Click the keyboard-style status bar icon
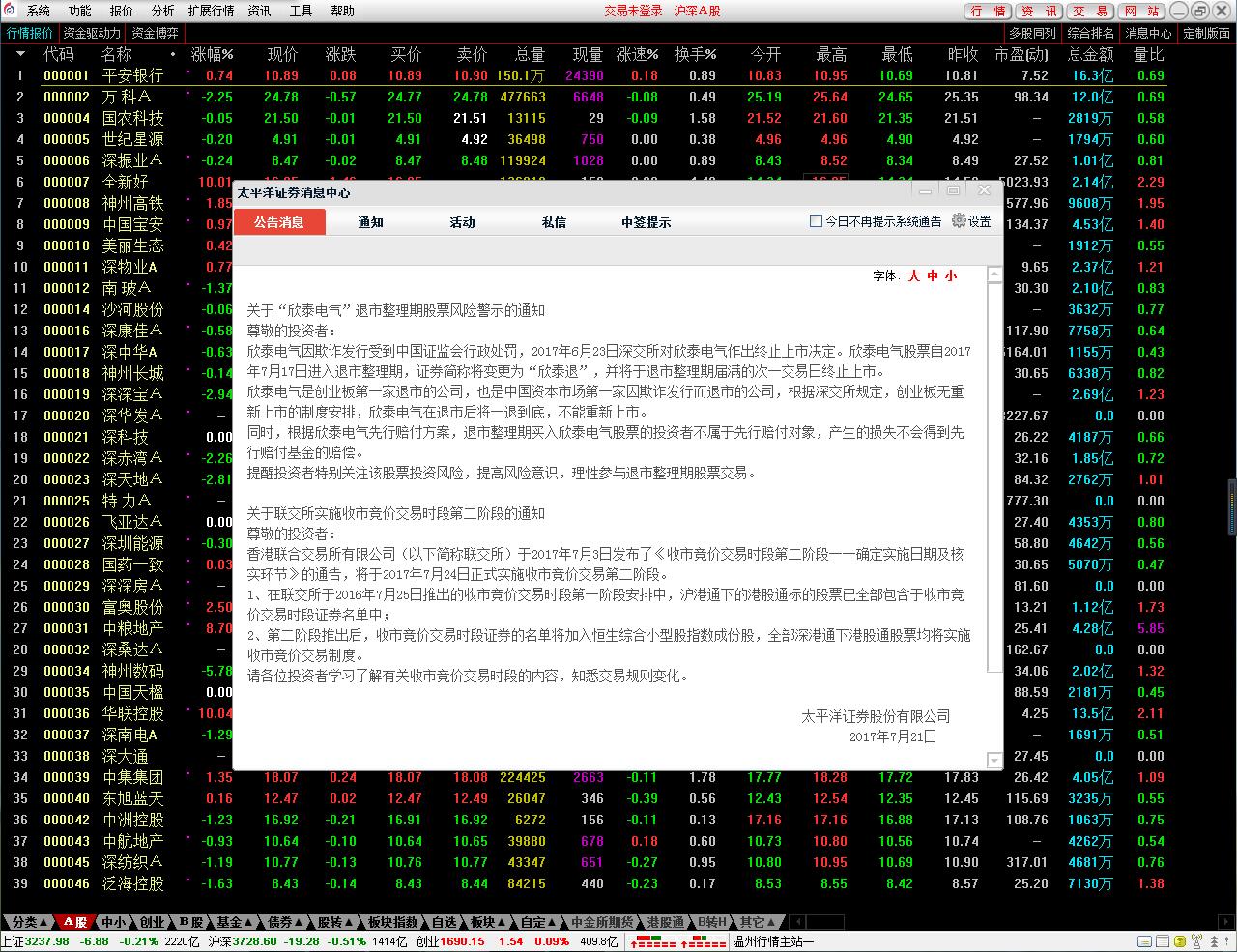1237x952 pixels. coord(1144,941)
